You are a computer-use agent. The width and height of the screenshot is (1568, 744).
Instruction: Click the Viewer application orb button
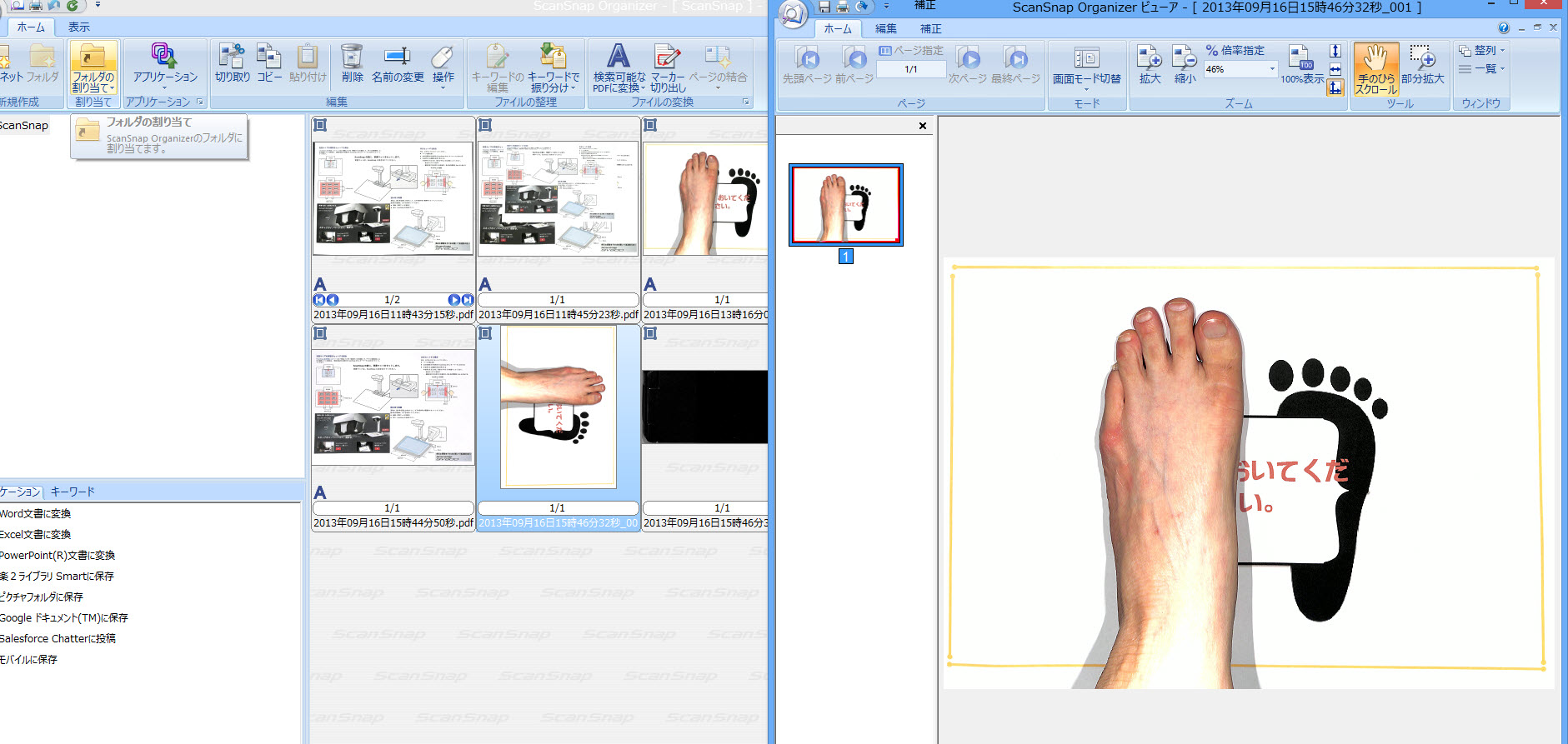click(x=794, y=13)
